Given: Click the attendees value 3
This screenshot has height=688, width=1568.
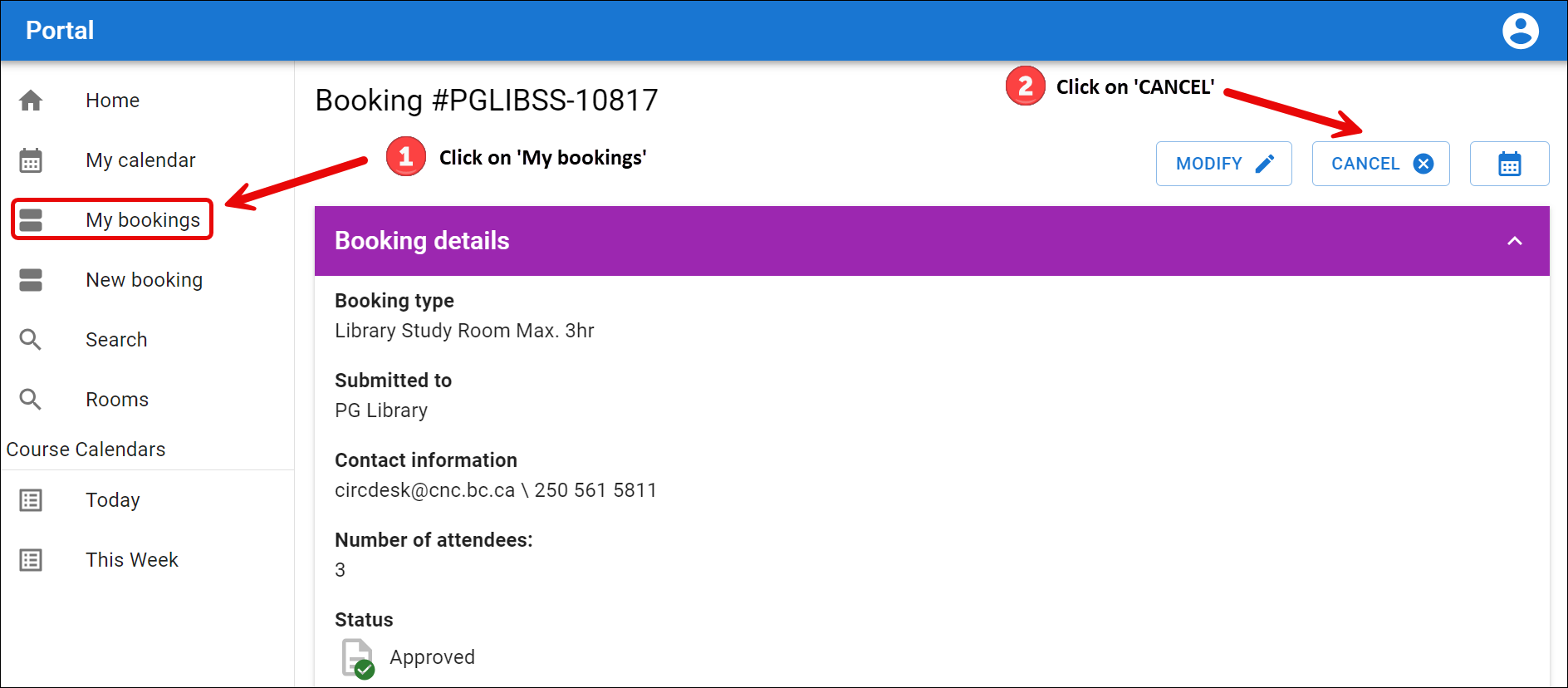Looking at the screenshot, I should 340,570.
